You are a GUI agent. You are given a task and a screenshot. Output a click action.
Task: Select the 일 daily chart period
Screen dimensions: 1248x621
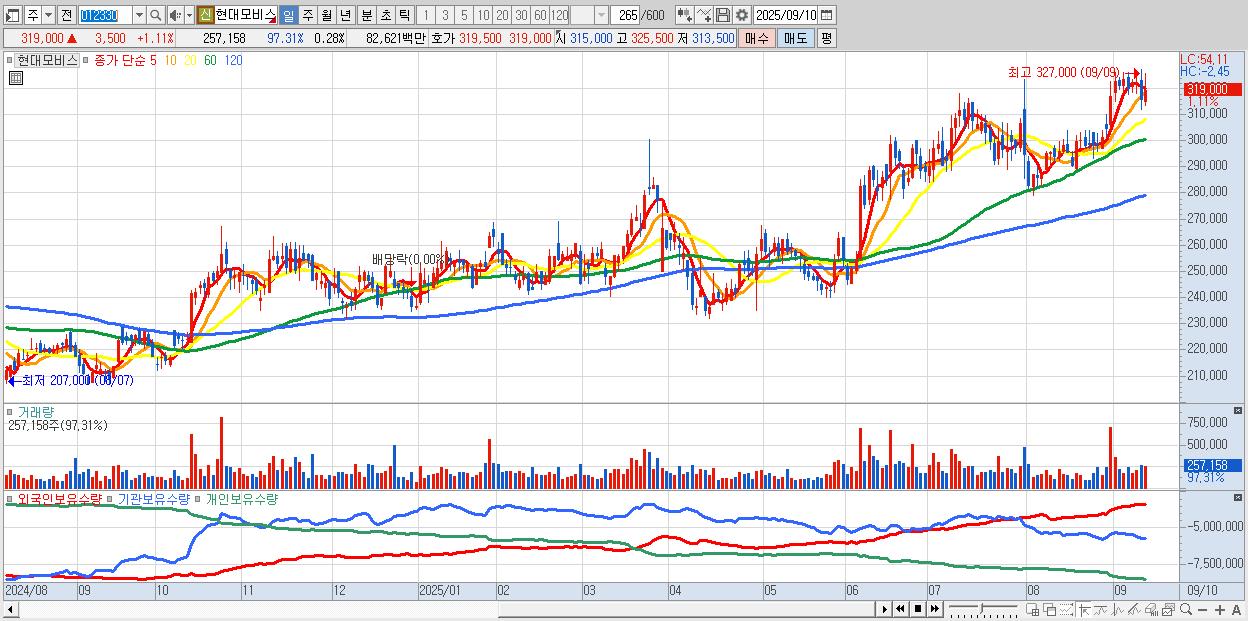[x=288, y=15]
